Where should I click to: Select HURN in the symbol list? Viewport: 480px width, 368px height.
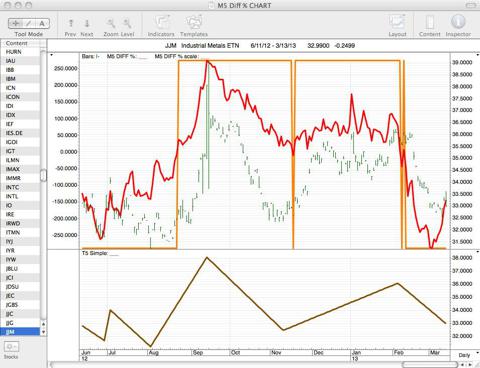(20, 52)
